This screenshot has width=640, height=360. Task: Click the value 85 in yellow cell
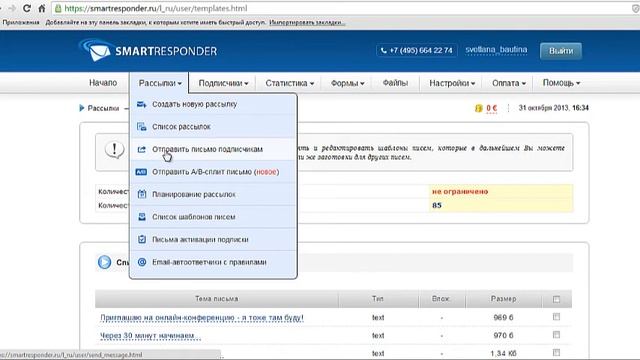(x=437, y=205)
